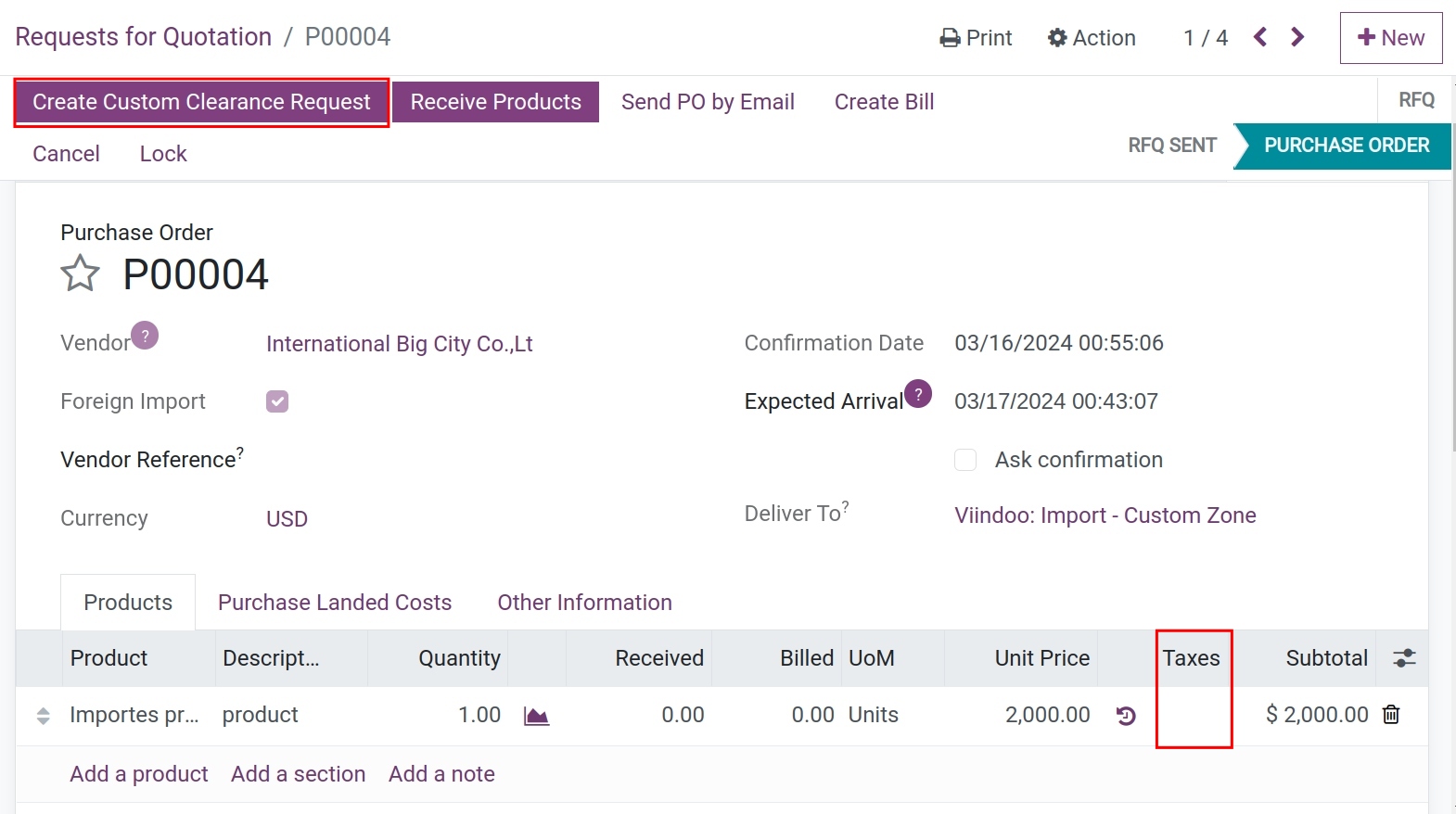Click Add a note

[441, 774]
